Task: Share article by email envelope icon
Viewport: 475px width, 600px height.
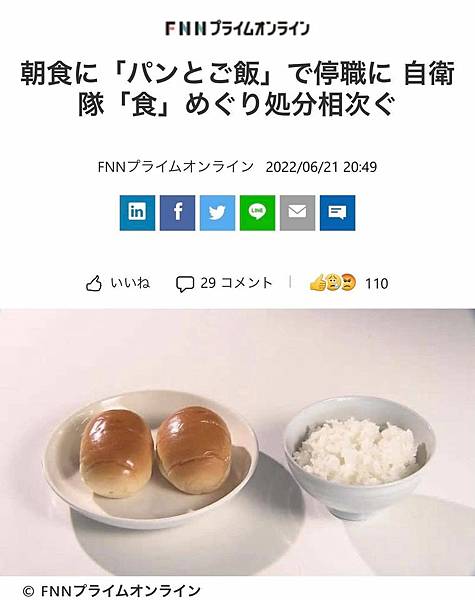Action: (297, 213)
